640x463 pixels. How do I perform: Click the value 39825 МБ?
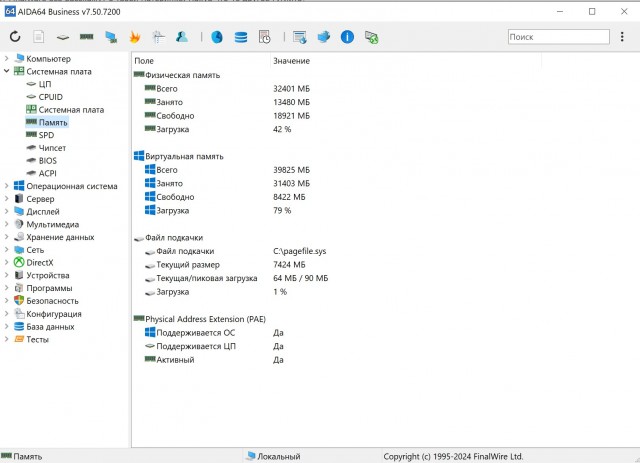pyautogui.click(x=291, y=170)
